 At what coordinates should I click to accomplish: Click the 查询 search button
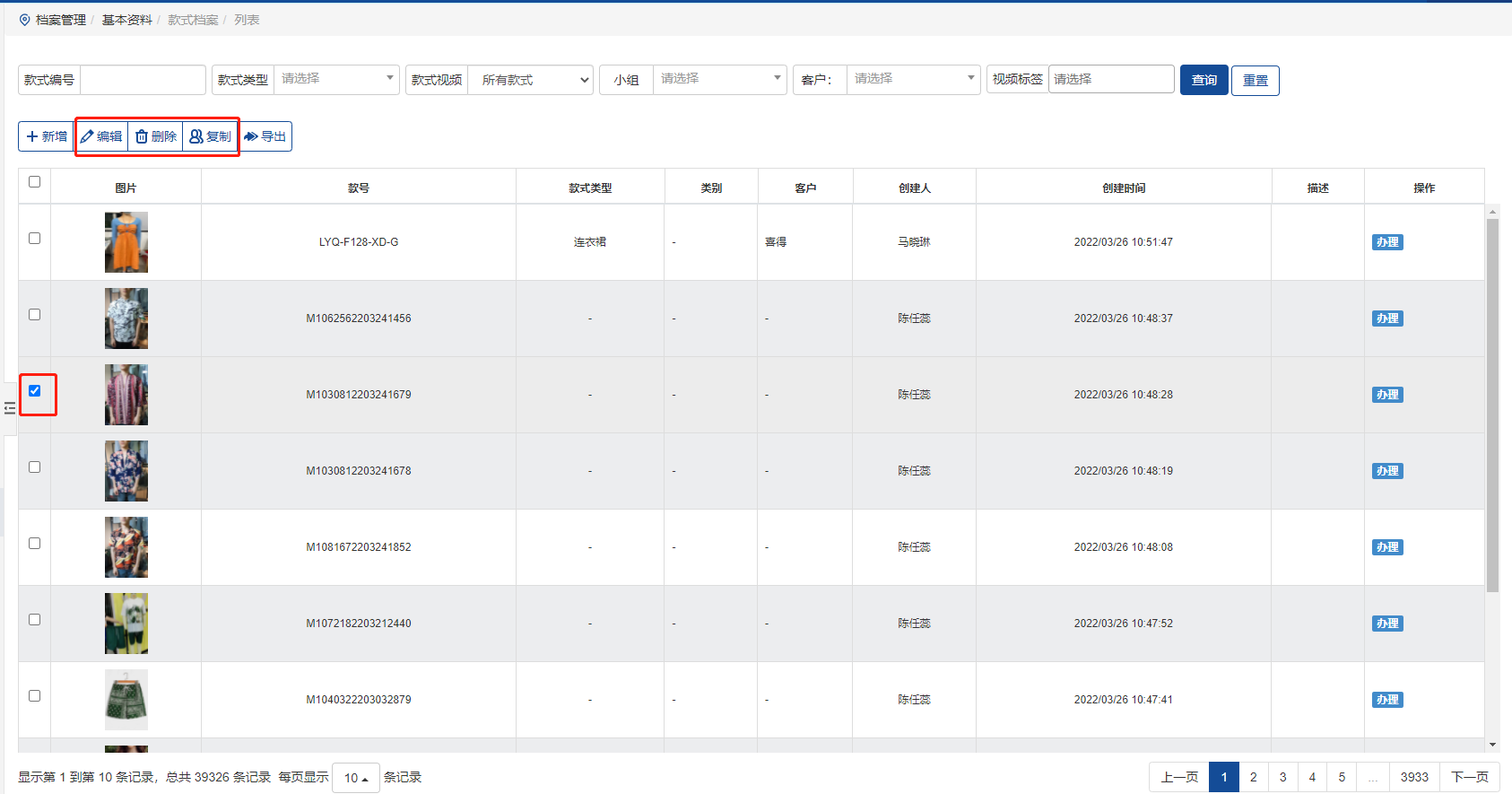(x=1204, y=80)
